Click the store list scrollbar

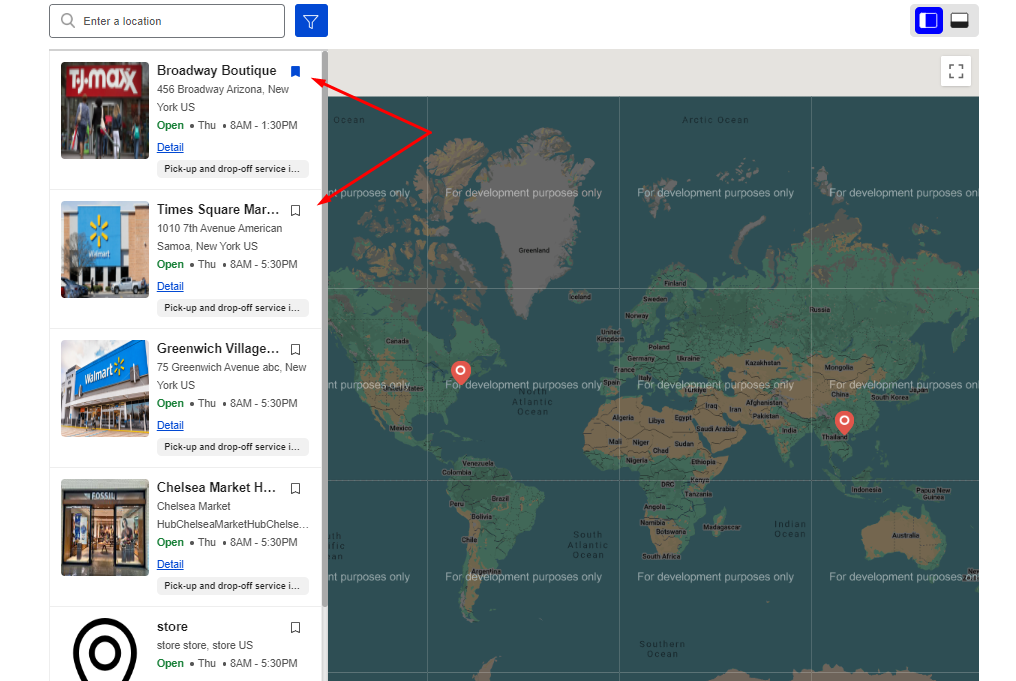coord(324,300)
